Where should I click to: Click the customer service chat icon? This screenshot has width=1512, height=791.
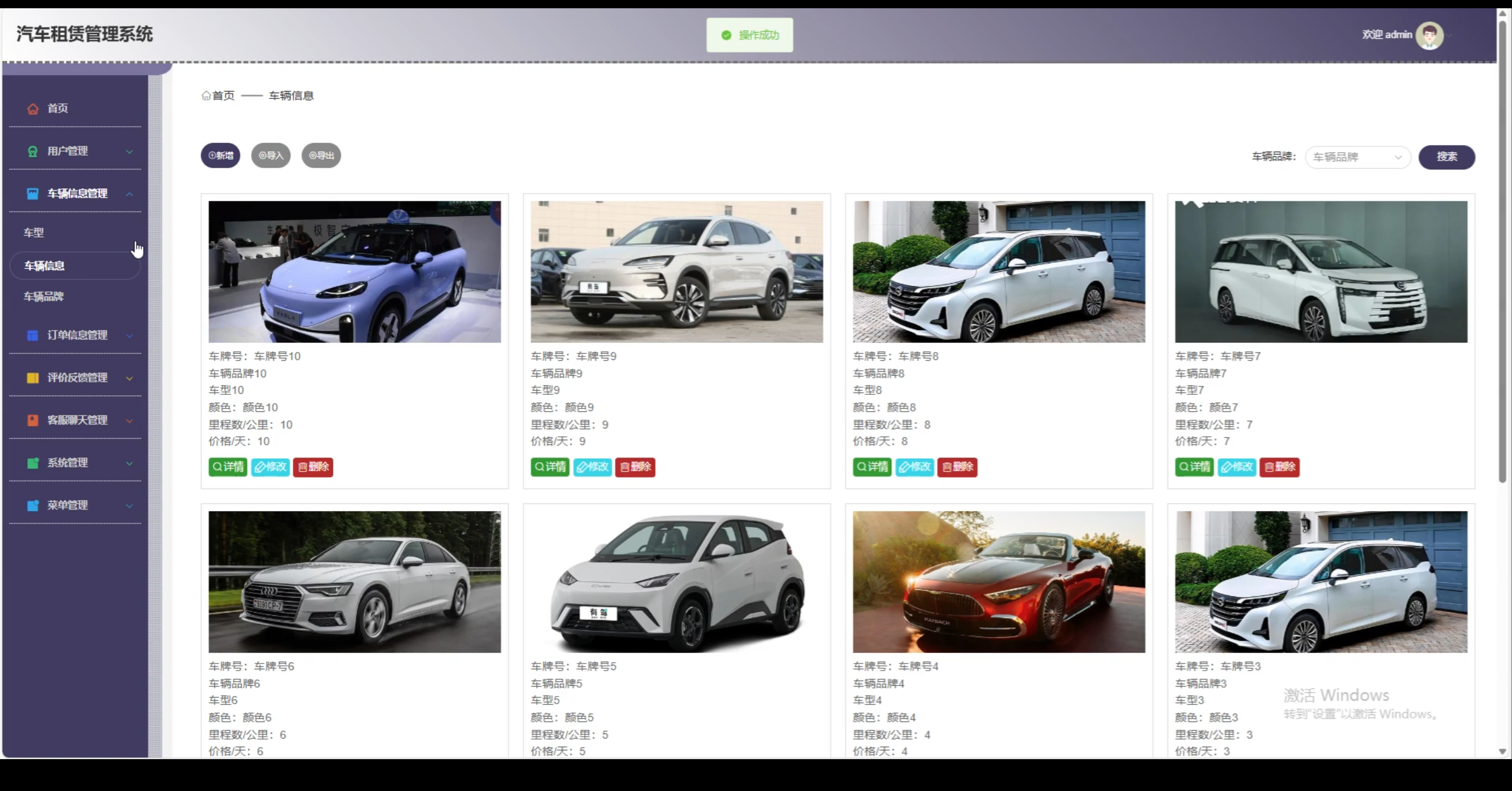pyautogui.click(x=33, y=420)
